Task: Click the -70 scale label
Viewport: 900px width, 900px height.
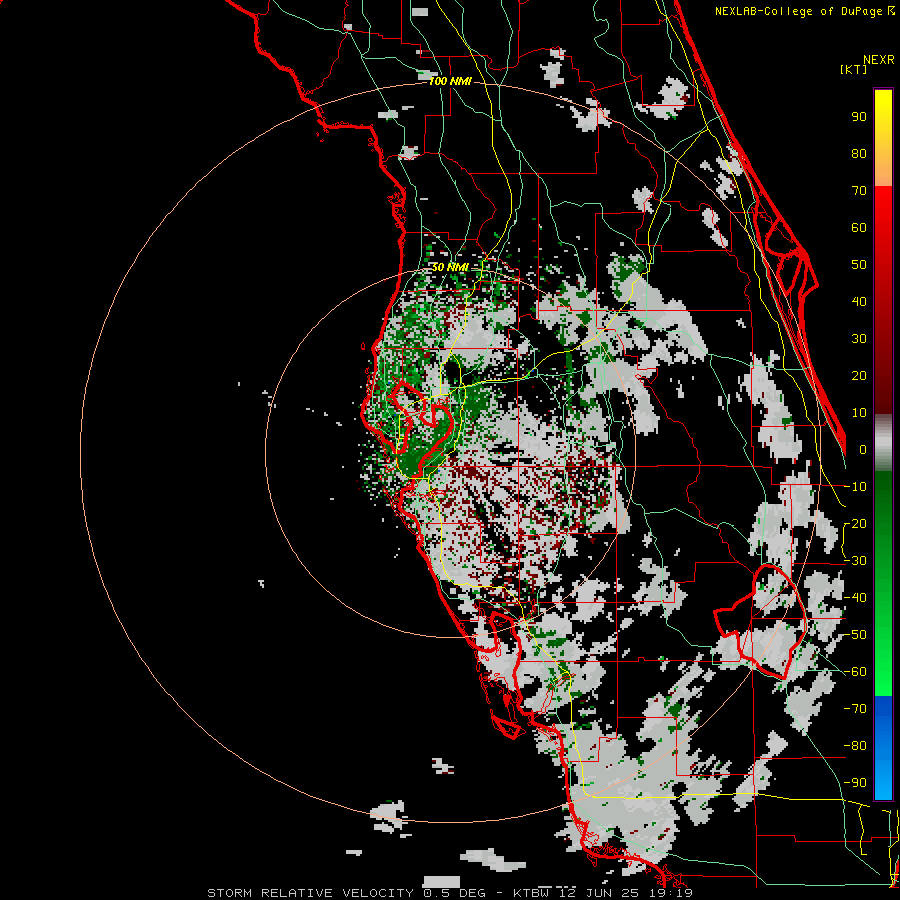Action: pyautogui.click(x=855, y=708)
